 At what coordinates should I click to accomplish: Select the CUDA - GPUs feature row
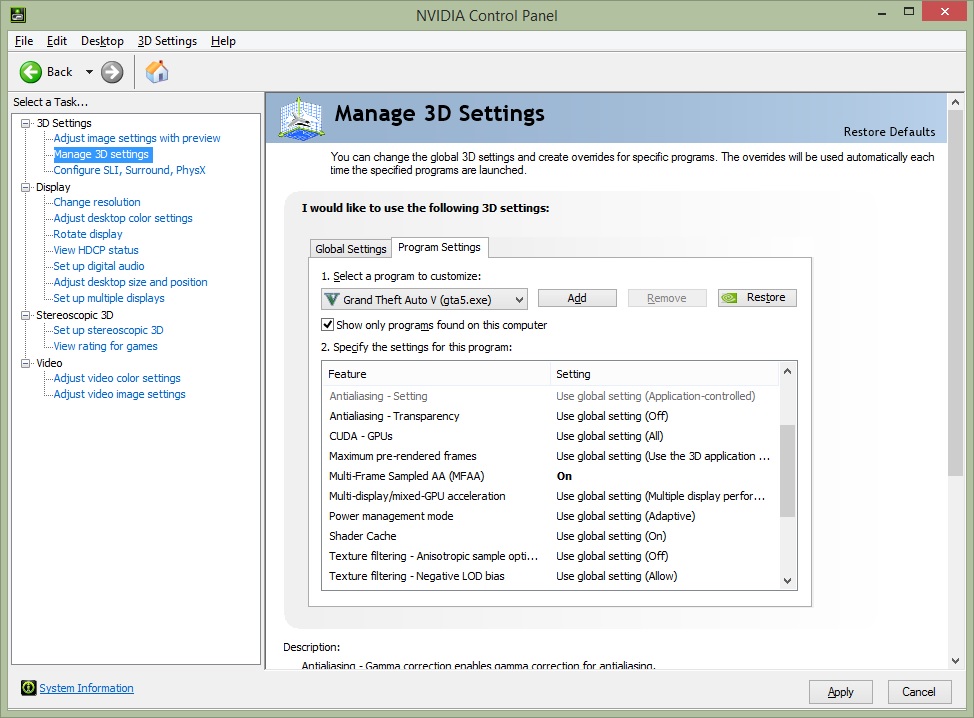point(551,436)
